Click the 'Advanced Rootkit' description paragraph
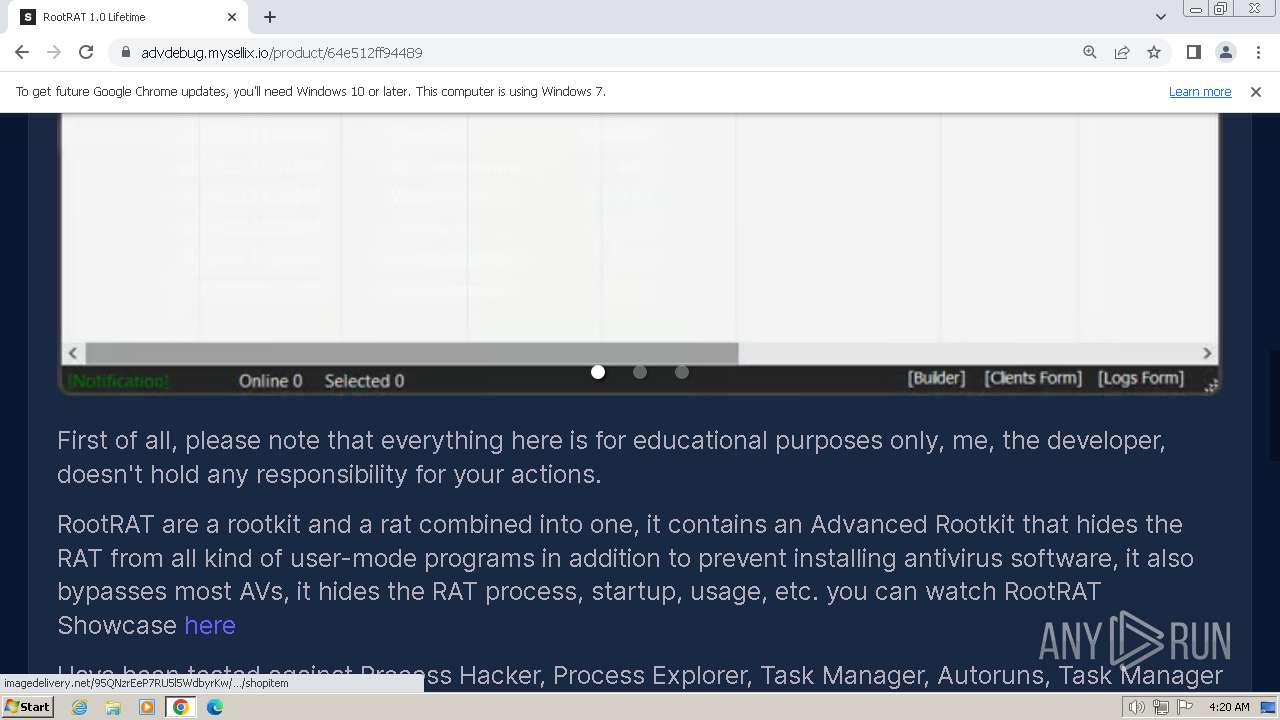Viewport: 1280px width, 720px height. click(625, 575)
